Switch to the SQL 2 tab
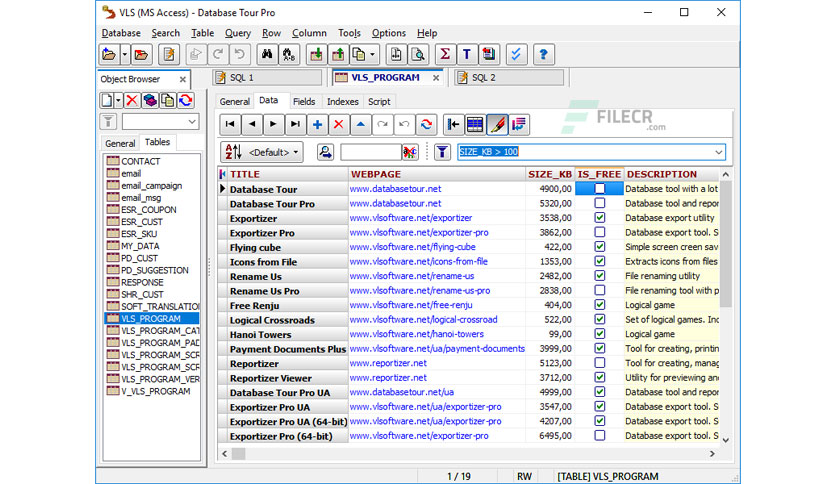The width and height of the screenshot is (836, 484). point(509,77)
